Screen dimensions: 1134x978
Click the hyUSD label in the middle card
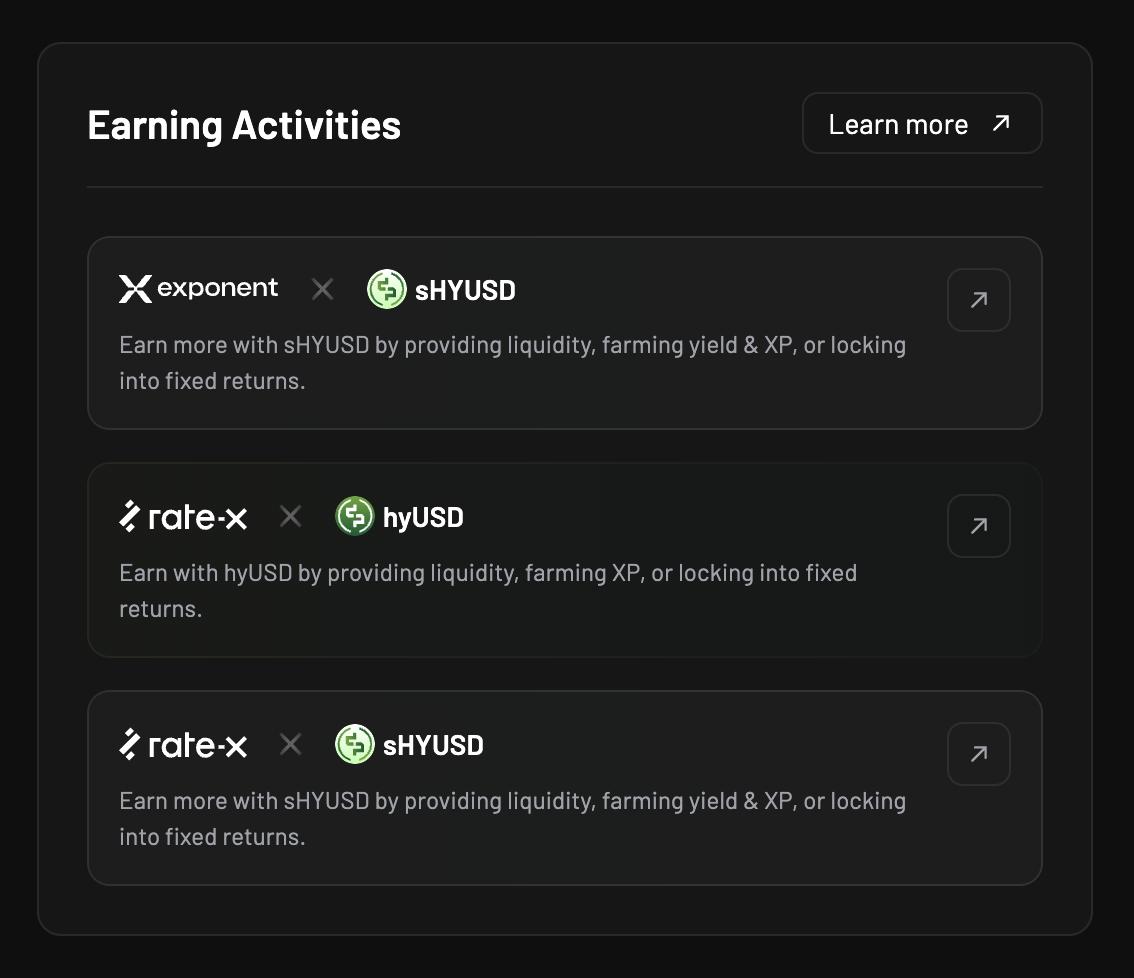(x=423, y=518)
